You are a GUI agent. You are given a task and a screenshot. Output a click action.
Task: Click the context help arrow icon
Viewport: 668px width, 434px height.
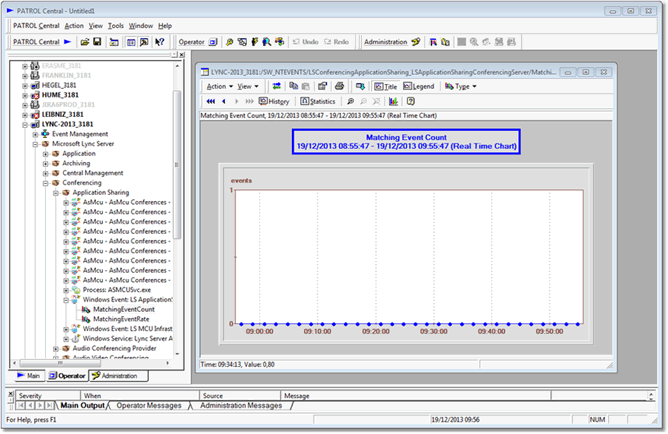point(160,43)
